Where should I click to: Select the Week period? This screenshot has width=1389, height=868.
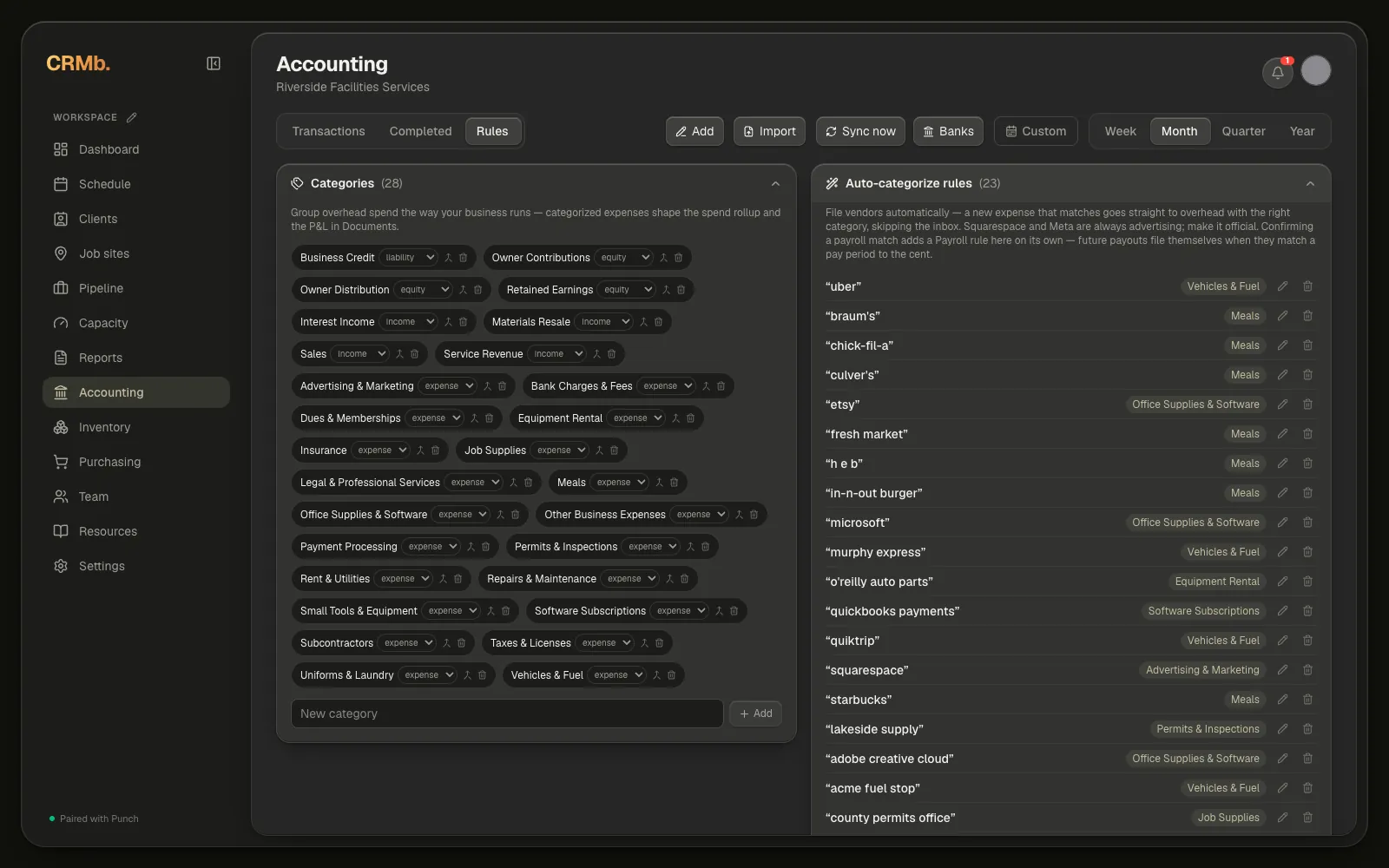tap(1120, 131)
